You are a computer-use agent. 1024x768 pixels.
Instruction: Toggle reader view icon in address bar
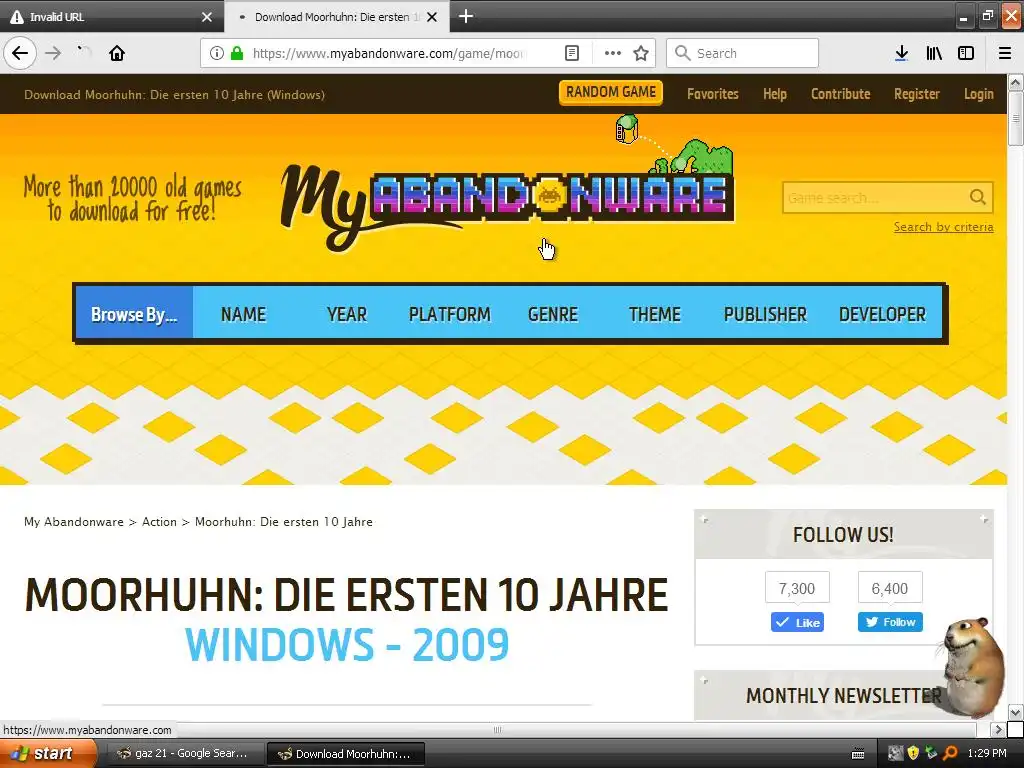point(572,53)
